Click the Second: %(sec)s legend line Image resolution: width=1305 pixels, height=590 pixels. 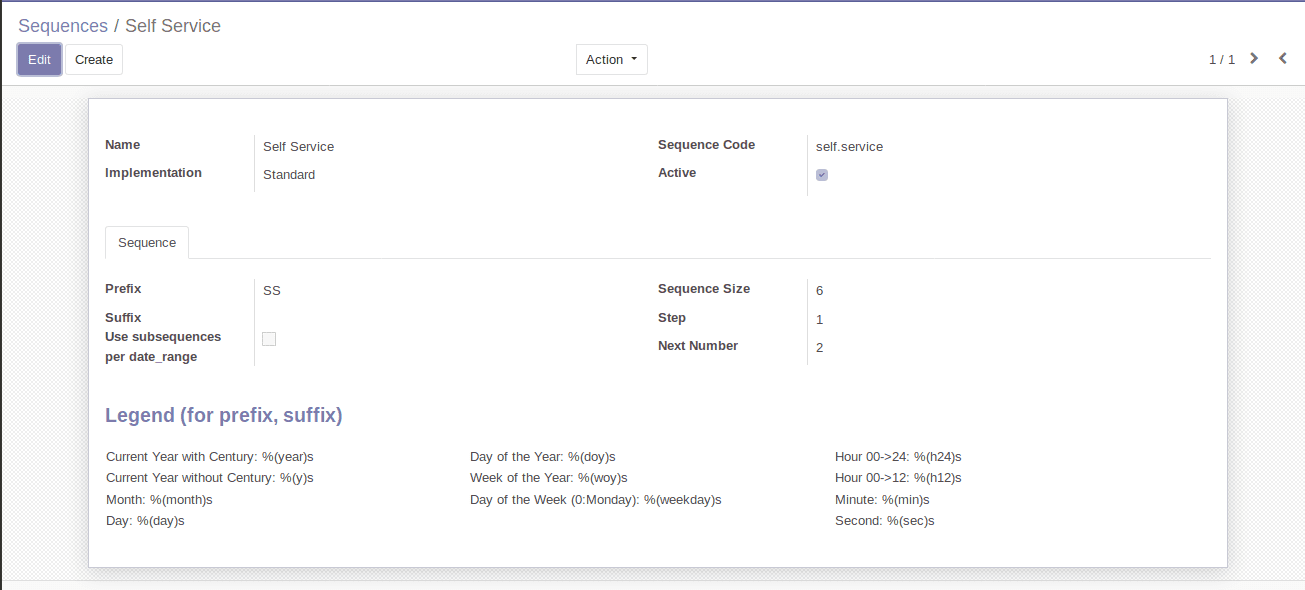tap(885, 521)
